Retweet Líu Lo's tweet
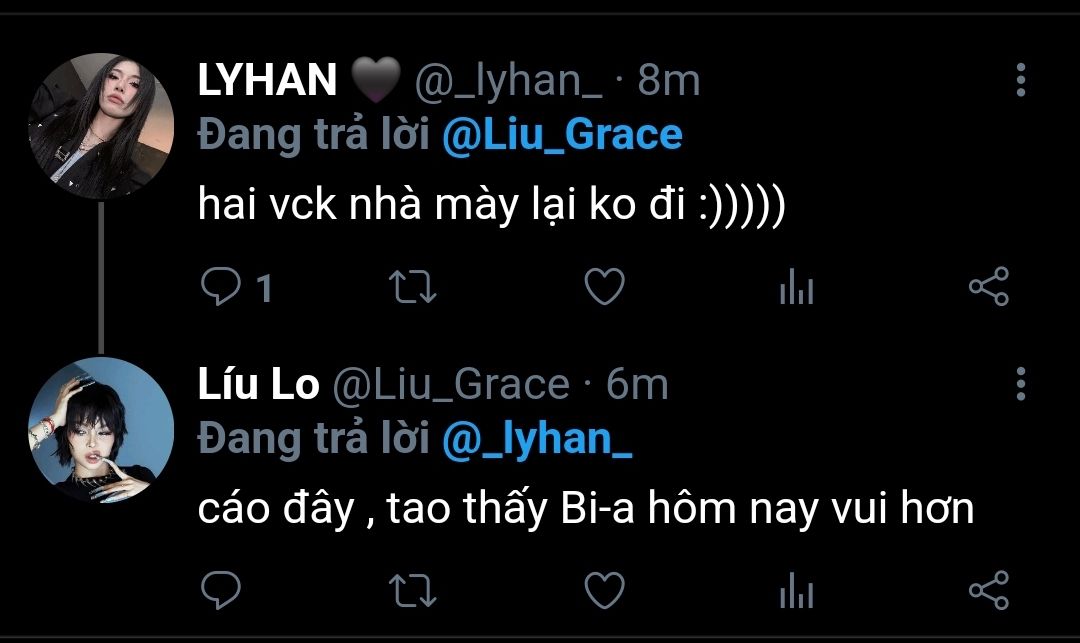 [x=411, y=590]
